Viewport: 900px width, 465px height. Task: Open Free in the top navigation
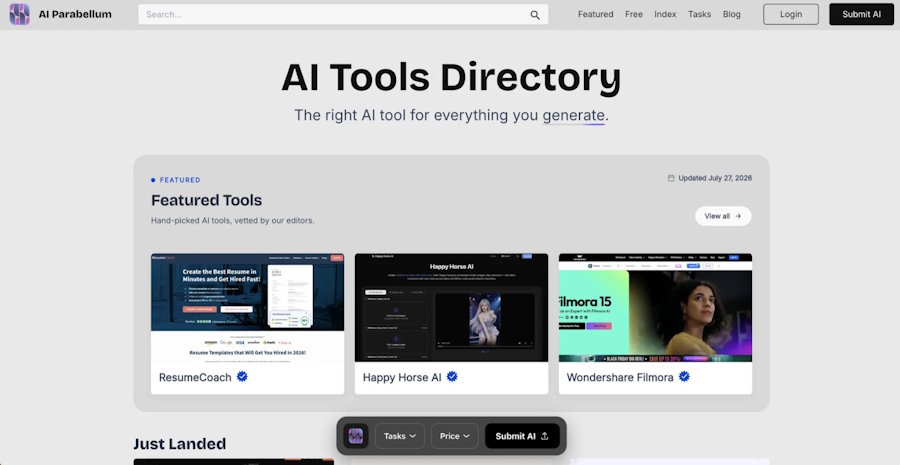[x=634, y=14]
